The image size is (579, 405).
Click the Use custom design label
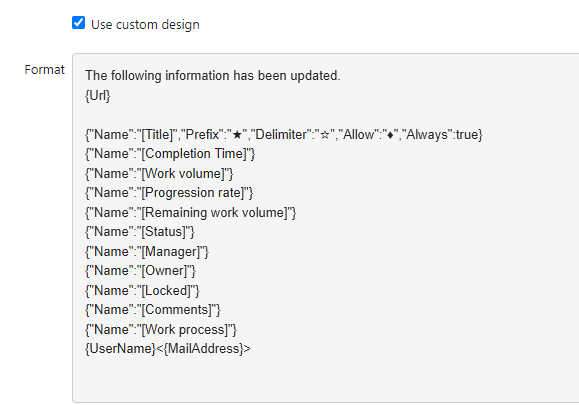pos(145,24)
